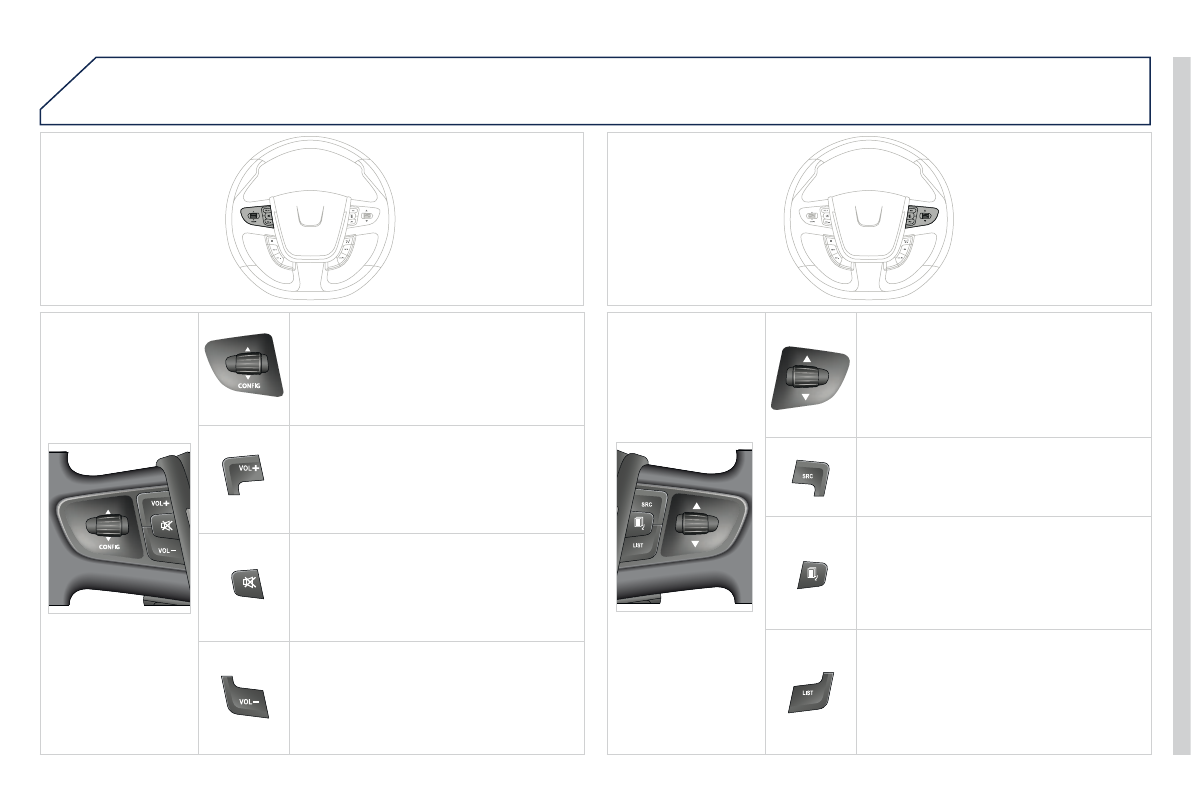Open the right control pad close-up photo
1191x794 pixels.
(684, 527)
